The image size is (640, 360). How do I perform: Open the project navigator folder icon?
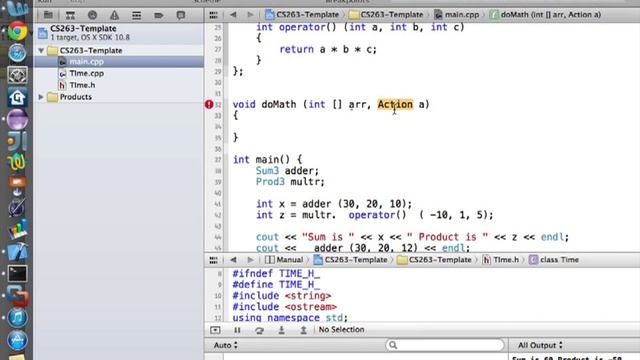[48, 16]
